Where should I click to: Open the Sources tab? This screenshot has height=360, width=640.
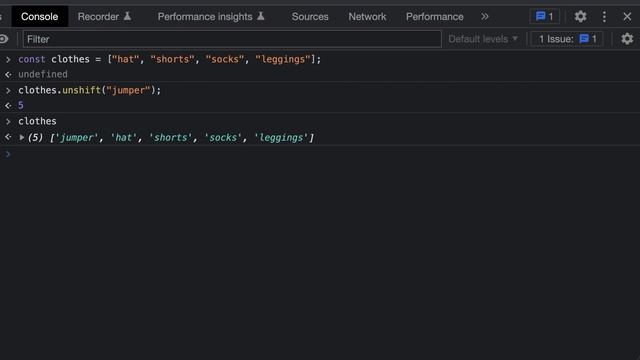point(310,16)
